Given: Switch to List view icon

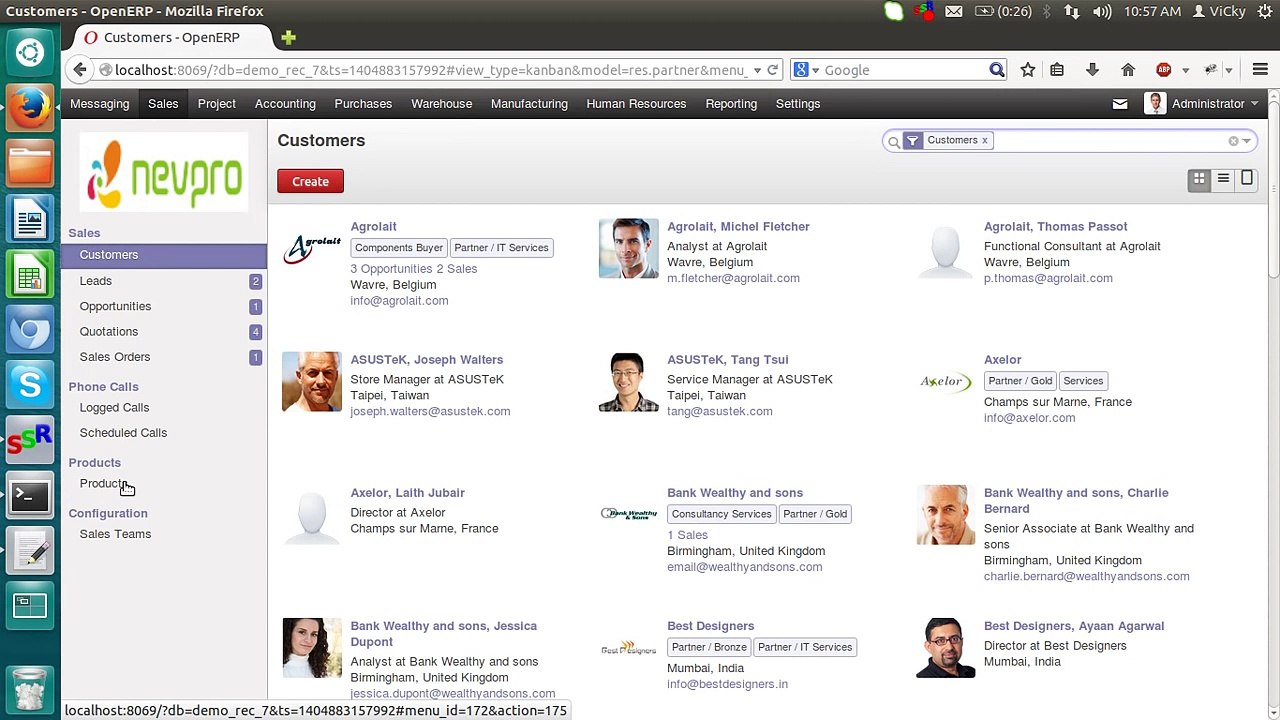Looking at the screenshot, I should tap(1223, 179).
